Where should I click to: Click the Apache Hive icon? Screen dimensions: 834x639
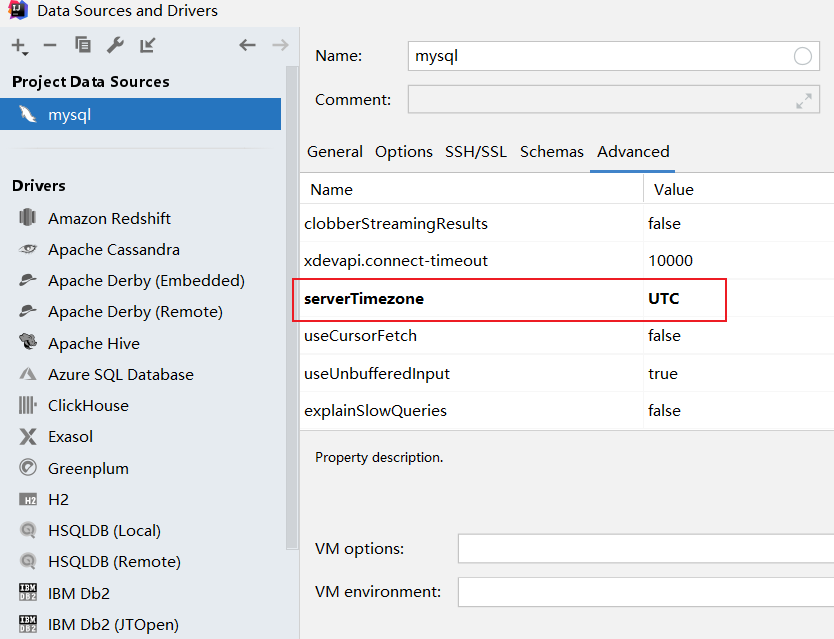(x=28, y=342)
